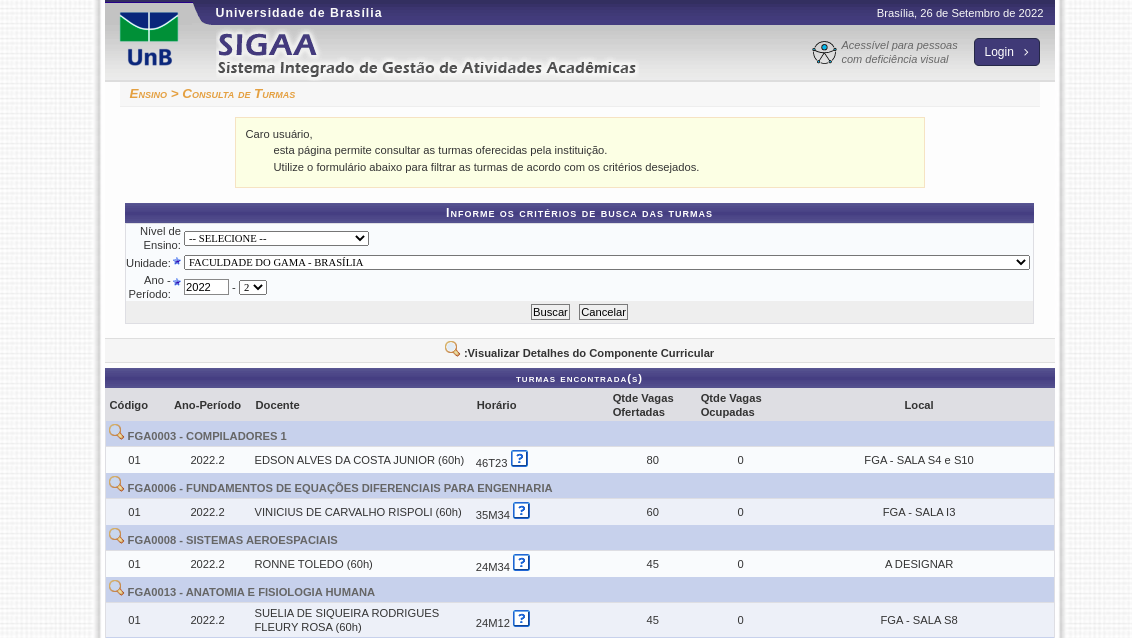Click the Cancelar button
Image resolution: width=1132 pixels, height=638 pixels.
[x=603, y=312]
